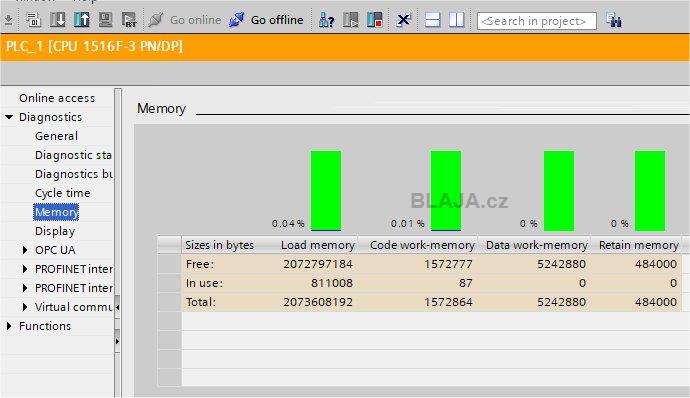Click the Compile icon in toolbar
Screen dimensions: 690x398
pos(33,20)
